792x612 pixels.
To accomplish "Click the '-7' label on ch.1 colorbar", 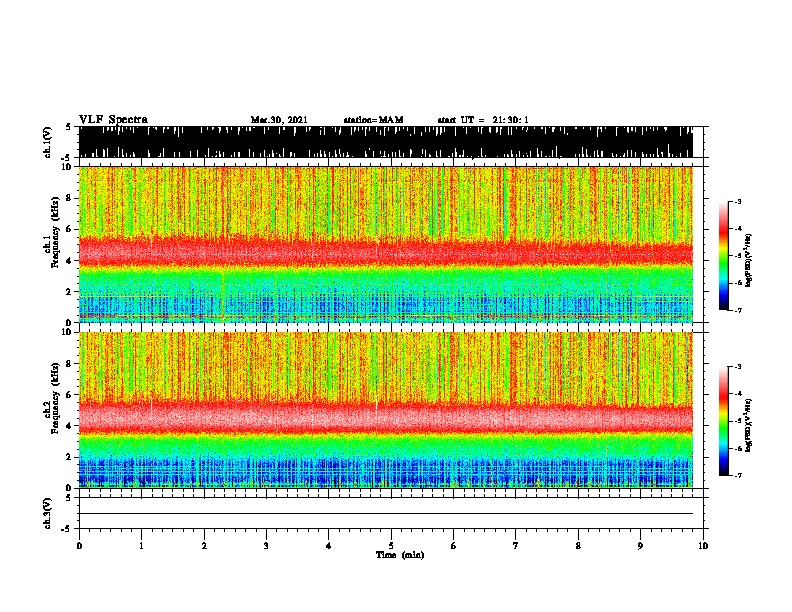I will pyautogui.click(x=737, y=310).
